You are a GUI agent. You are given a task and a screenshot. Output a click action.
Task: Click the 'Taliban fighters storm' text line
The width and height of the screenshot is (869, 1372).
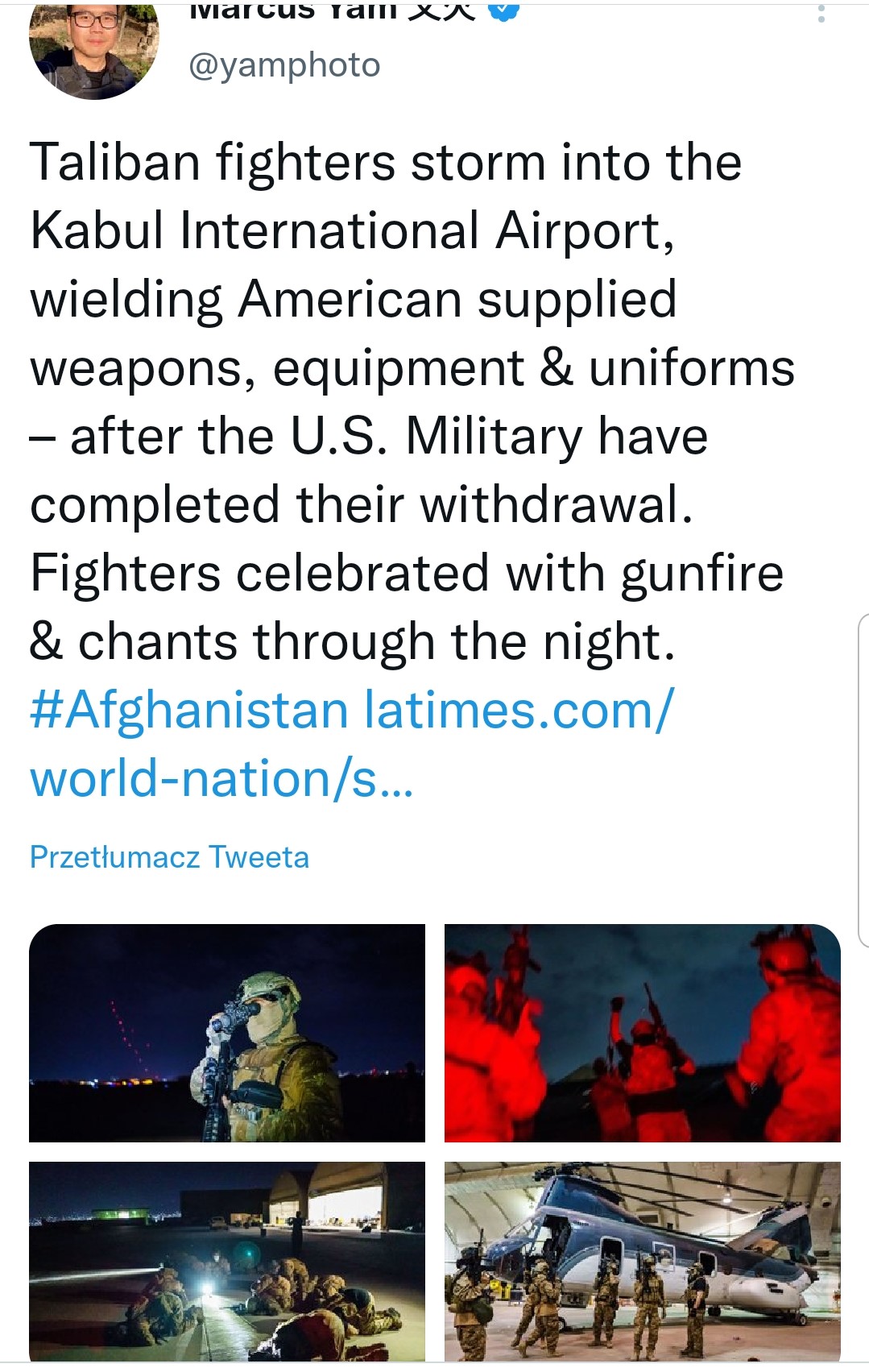point(385,162)
